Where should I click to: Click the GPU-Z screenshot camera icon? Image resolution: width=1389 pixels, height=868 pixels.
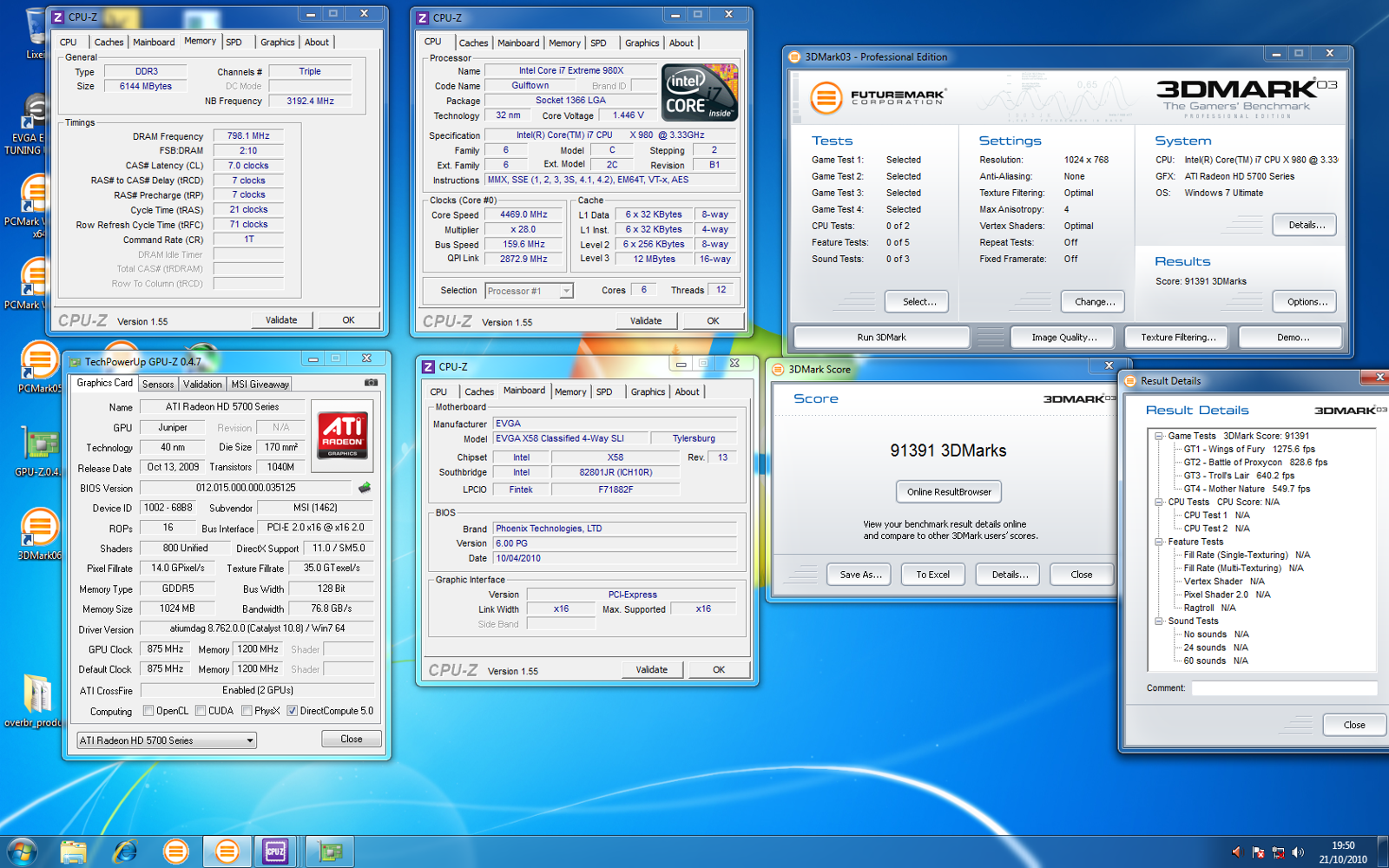pos(371,383)
